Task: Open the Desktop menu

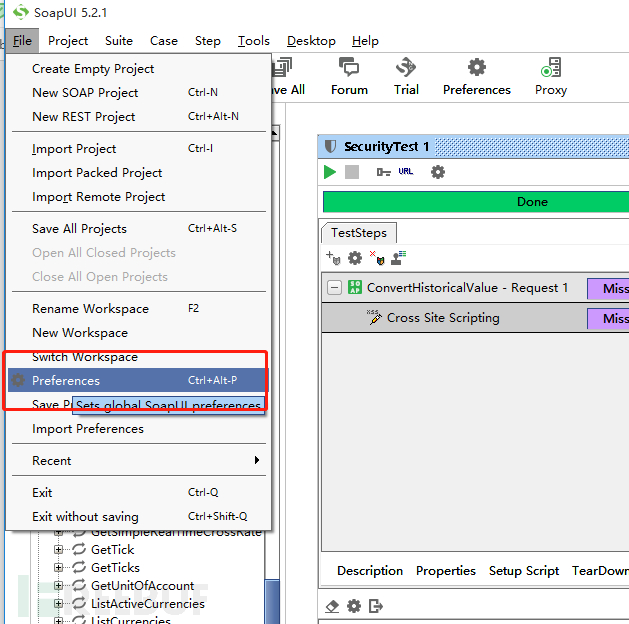Action: pos(311,41)
